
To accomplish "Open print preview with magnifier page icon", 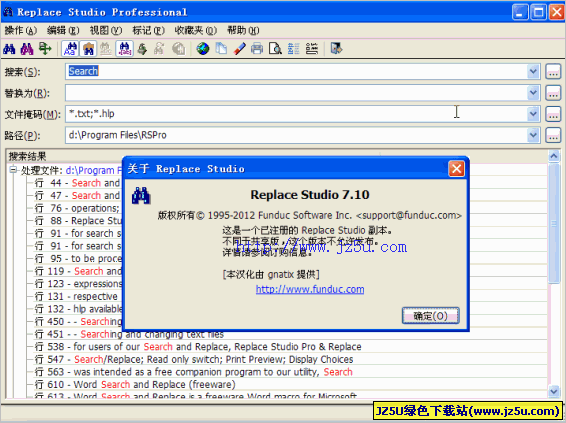I will pos(275,48).
